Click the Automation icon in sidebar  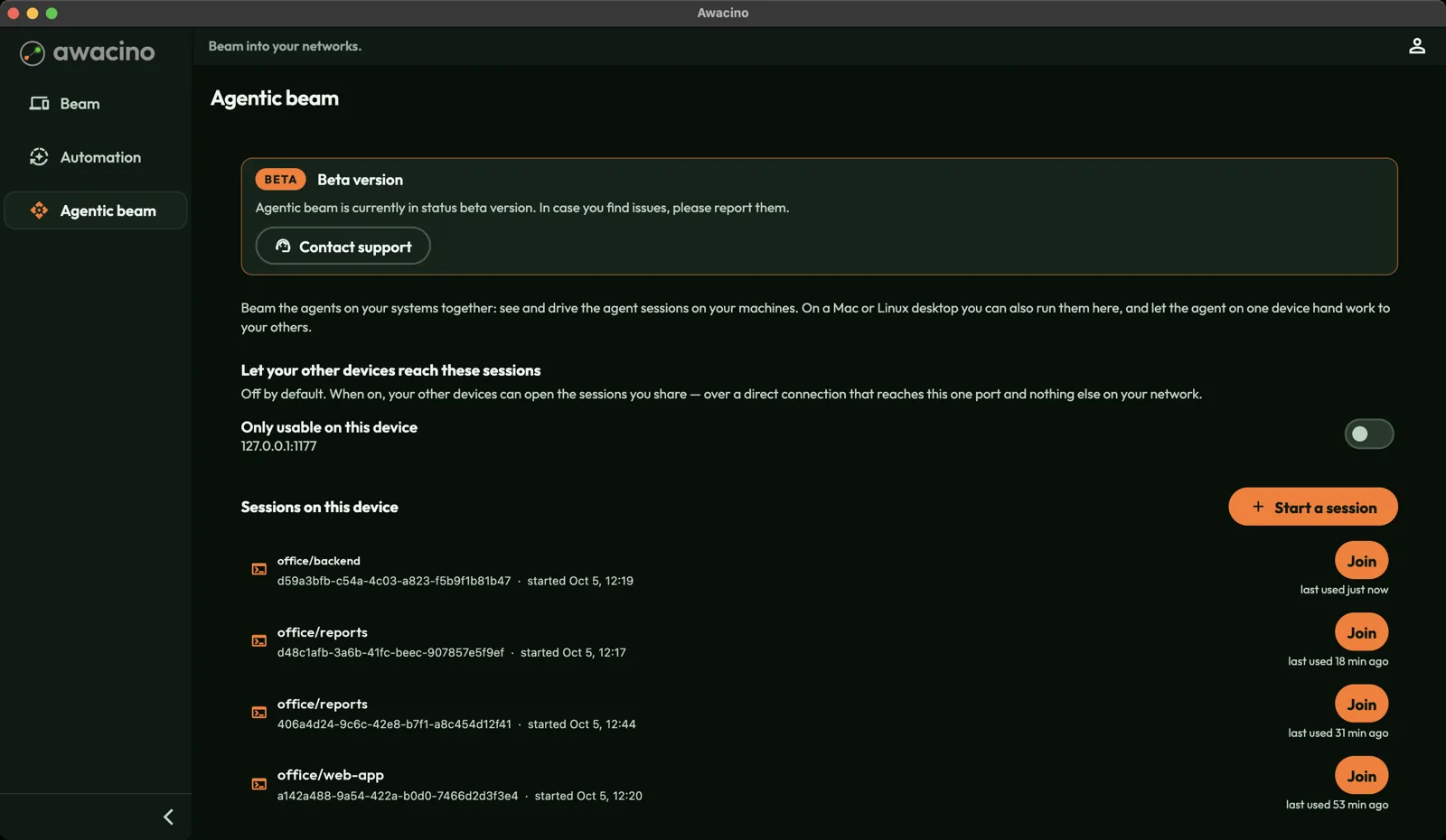coord(39,157)
